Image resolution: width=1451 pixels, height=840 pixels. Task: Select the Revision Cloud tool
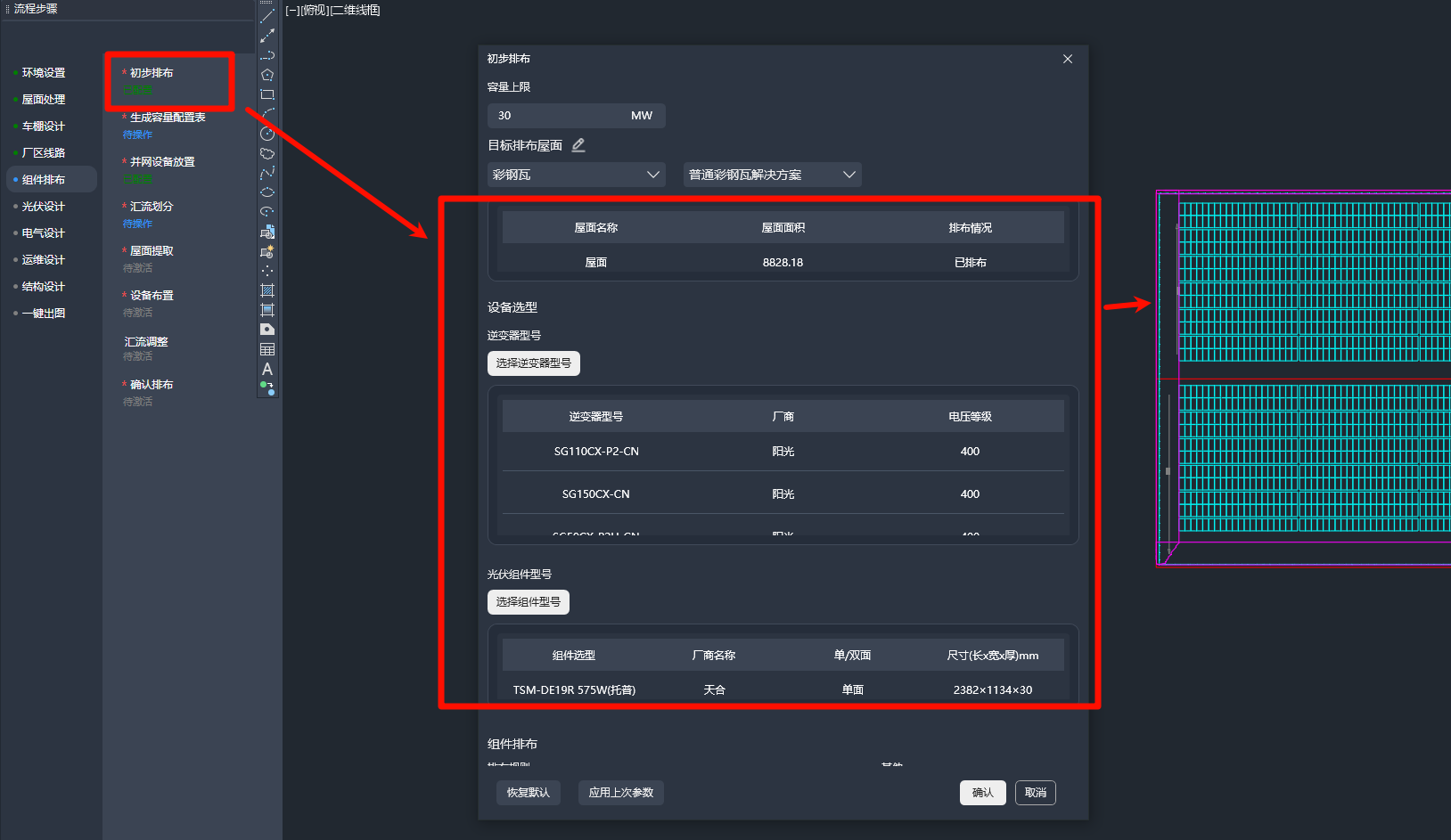tap(266, 153)
